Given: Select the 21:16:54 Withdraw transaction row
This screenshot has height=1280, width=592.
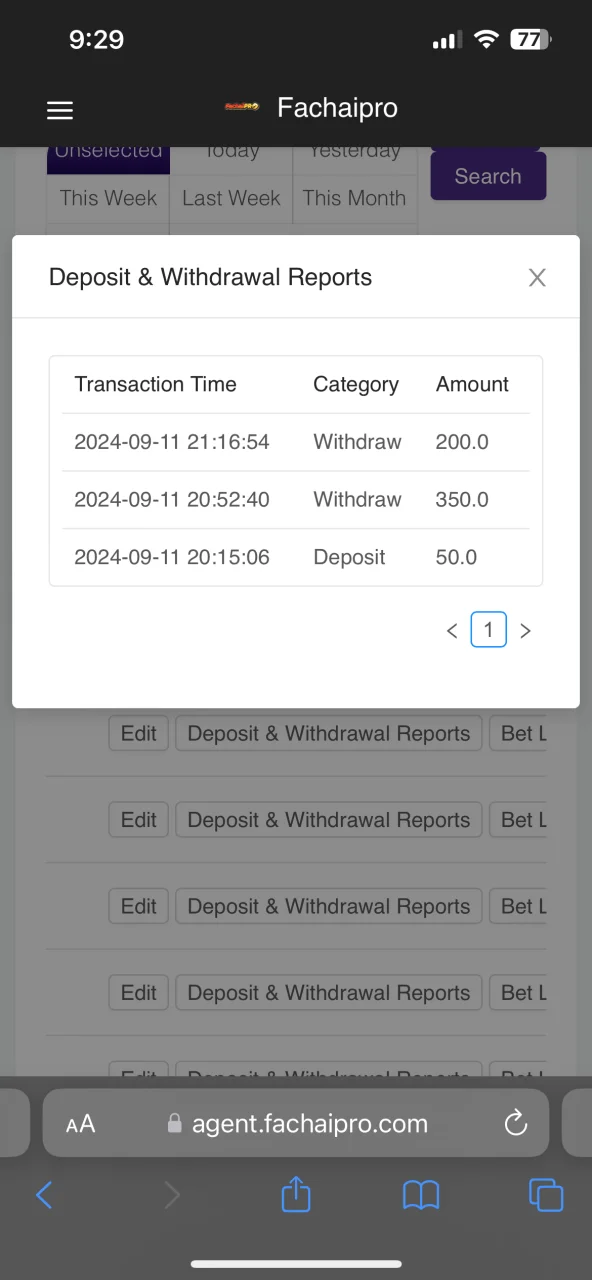Looking at the screenshot, I should pos(296,442).
